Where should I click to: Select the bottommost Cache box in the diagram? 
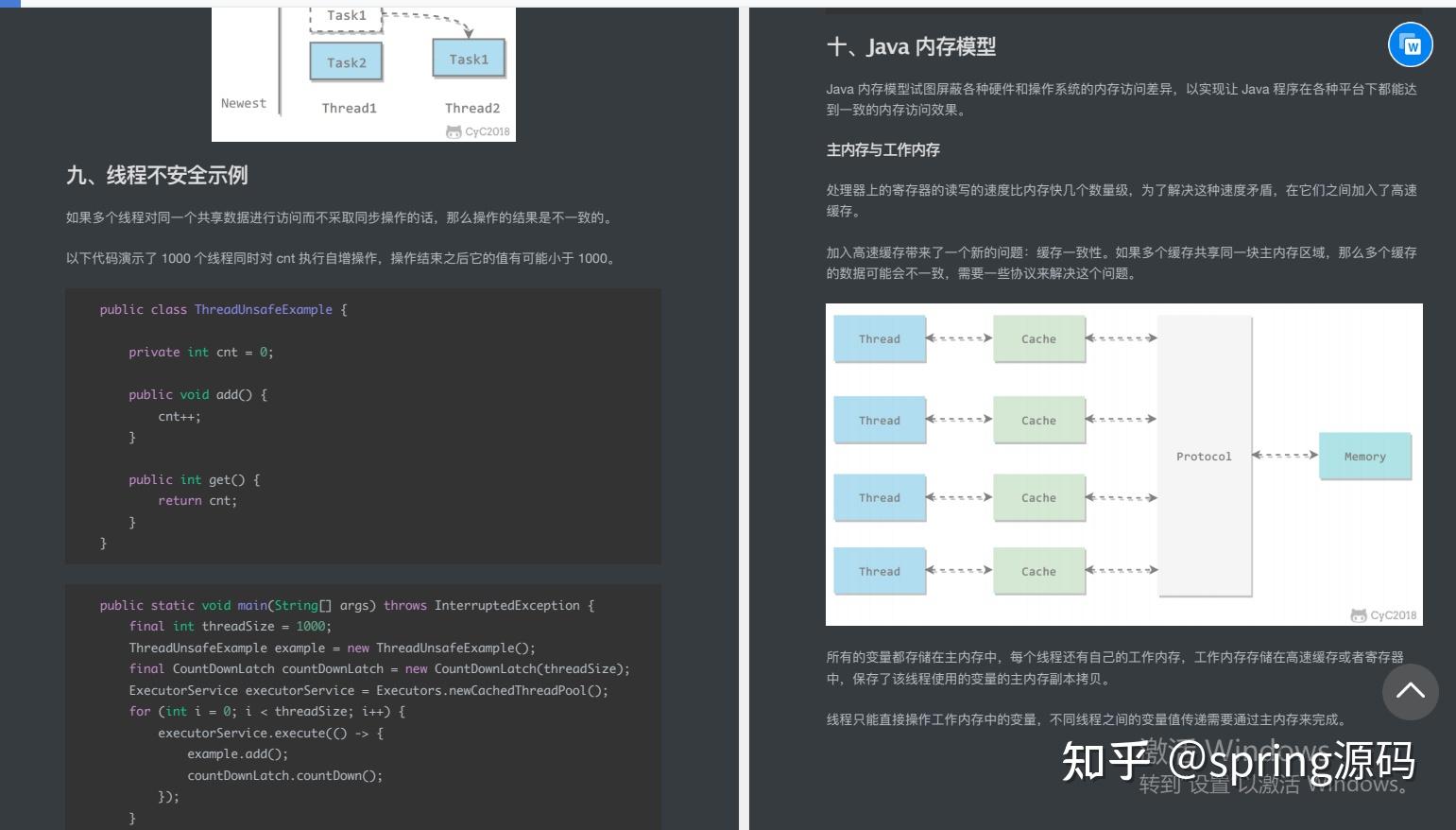tap(1038, 571)
